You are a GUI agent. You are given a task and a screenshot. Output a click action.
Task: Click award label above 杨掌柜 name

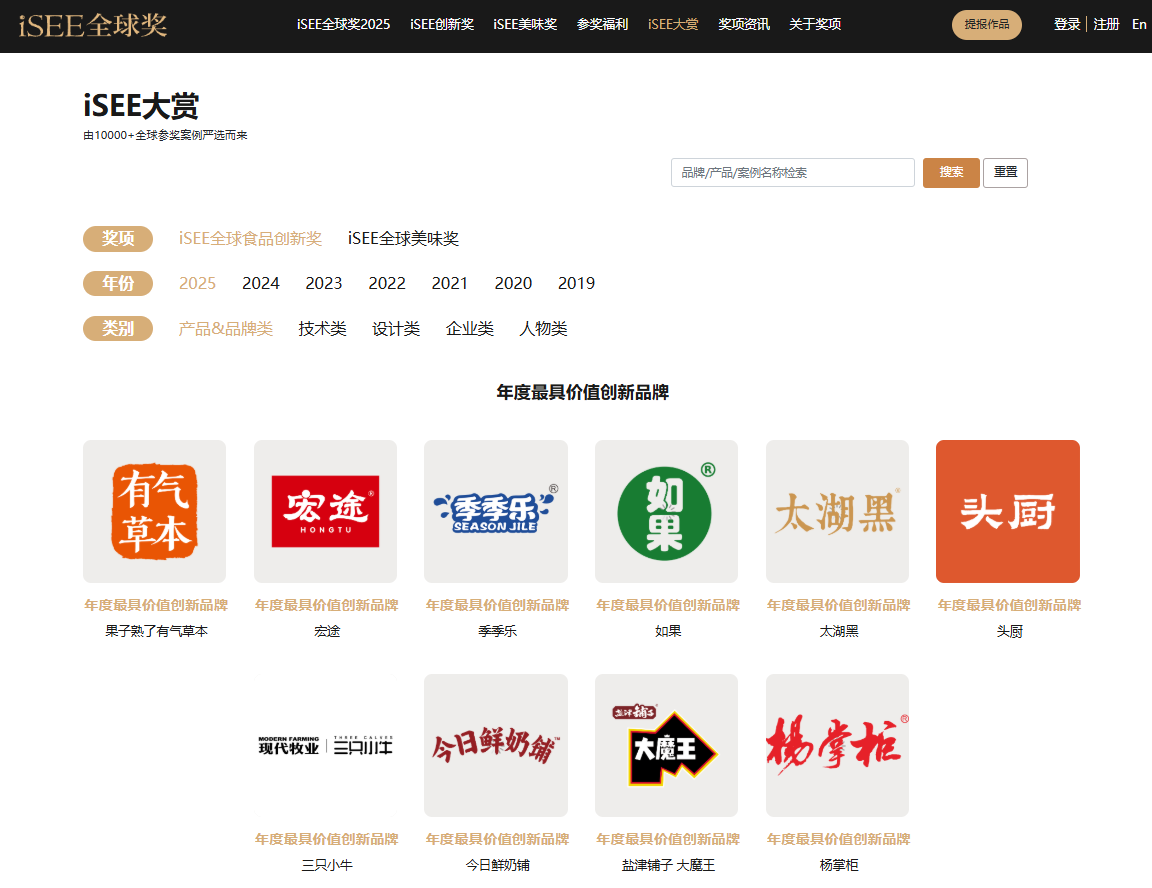point(839,840)
